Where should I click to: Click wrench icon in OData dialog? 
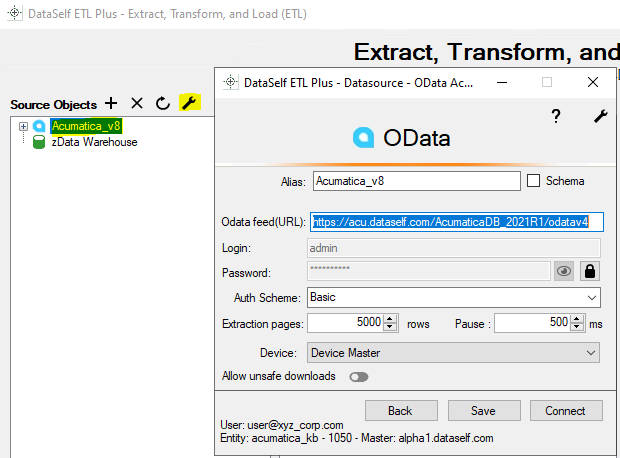point(600,117)
